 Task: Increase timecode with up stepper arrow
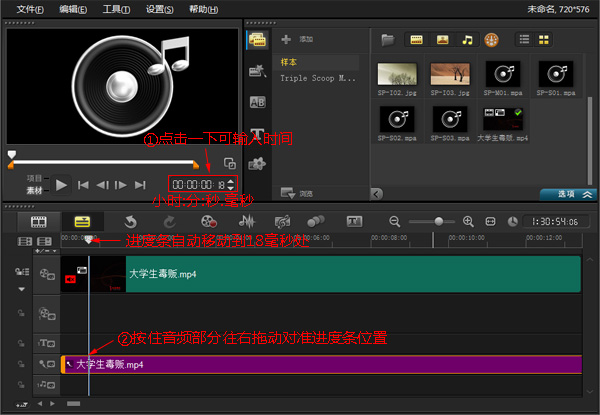[x=230, y=181]
